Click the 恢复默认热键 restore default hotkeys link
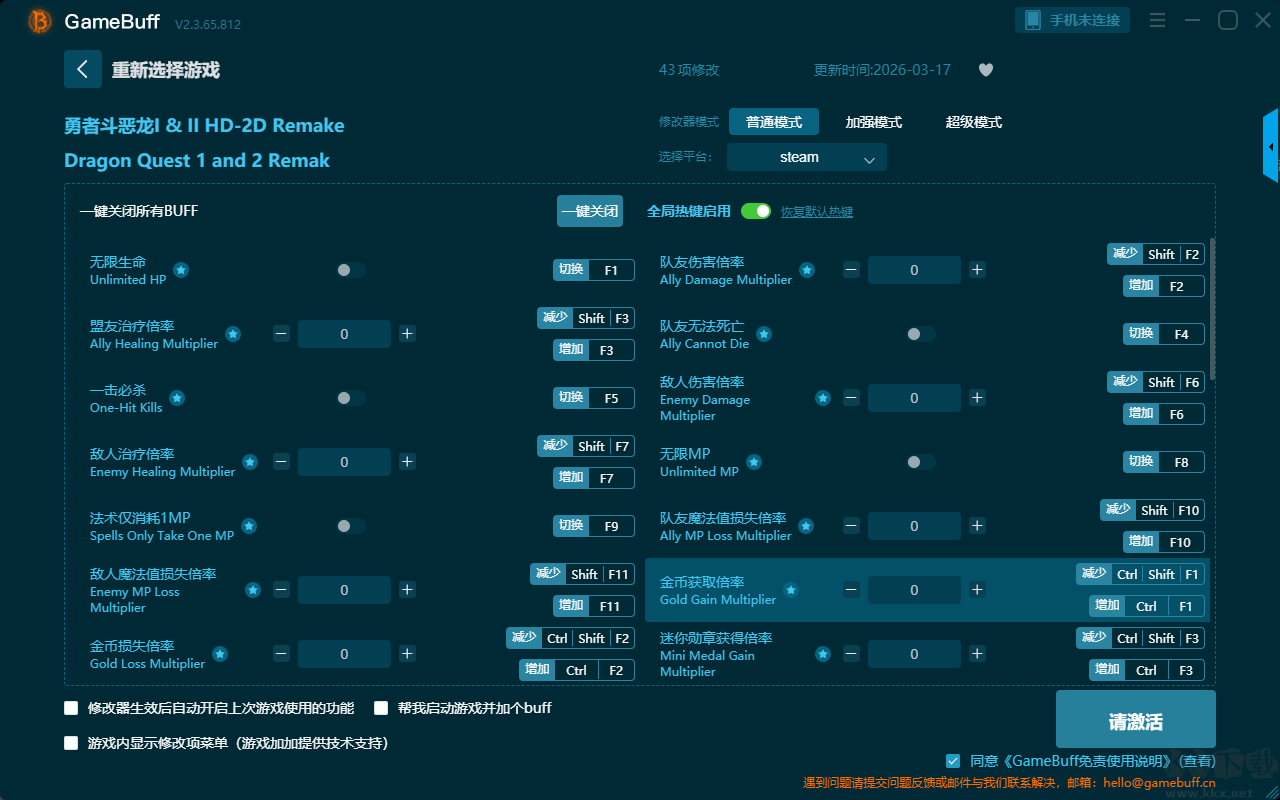The height and width of the screenshot is (800, 1280). (x=817, y=212)
